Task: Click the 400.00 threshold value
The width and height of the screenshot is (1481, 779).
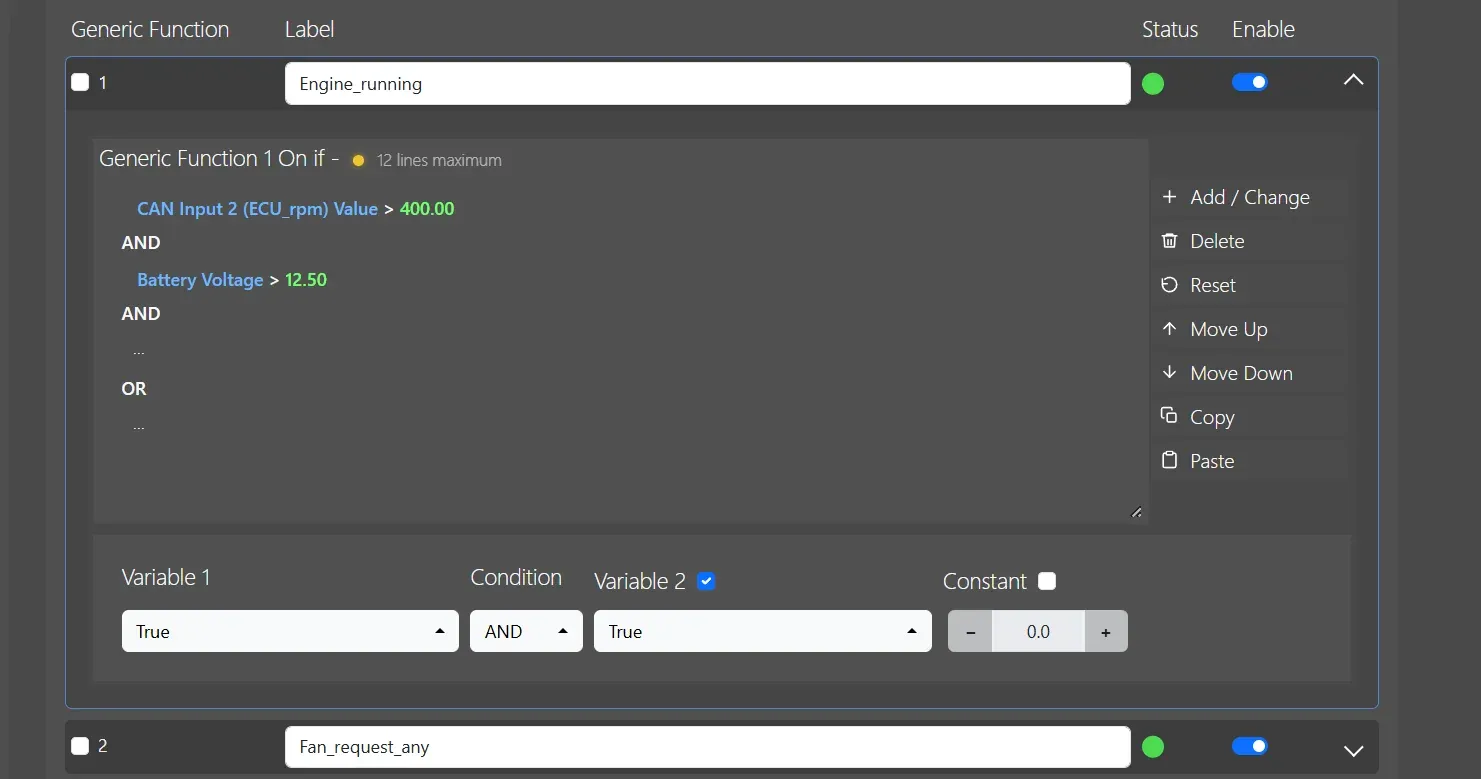Action: click(427, 209)
